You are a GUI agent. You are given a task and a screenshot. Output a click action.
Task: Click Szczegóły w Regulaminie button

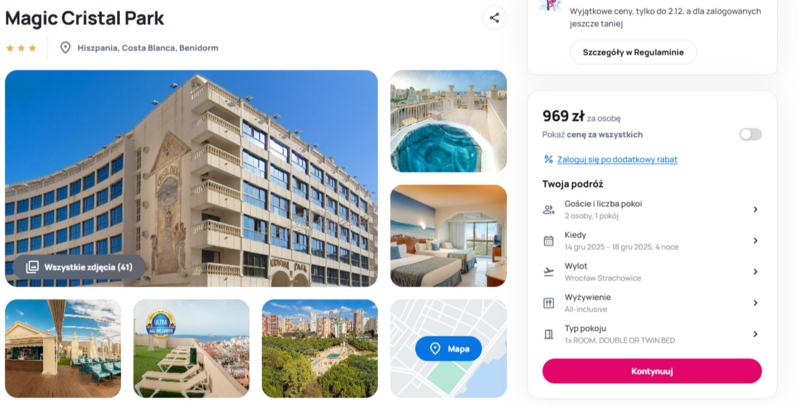pos(633,52)
